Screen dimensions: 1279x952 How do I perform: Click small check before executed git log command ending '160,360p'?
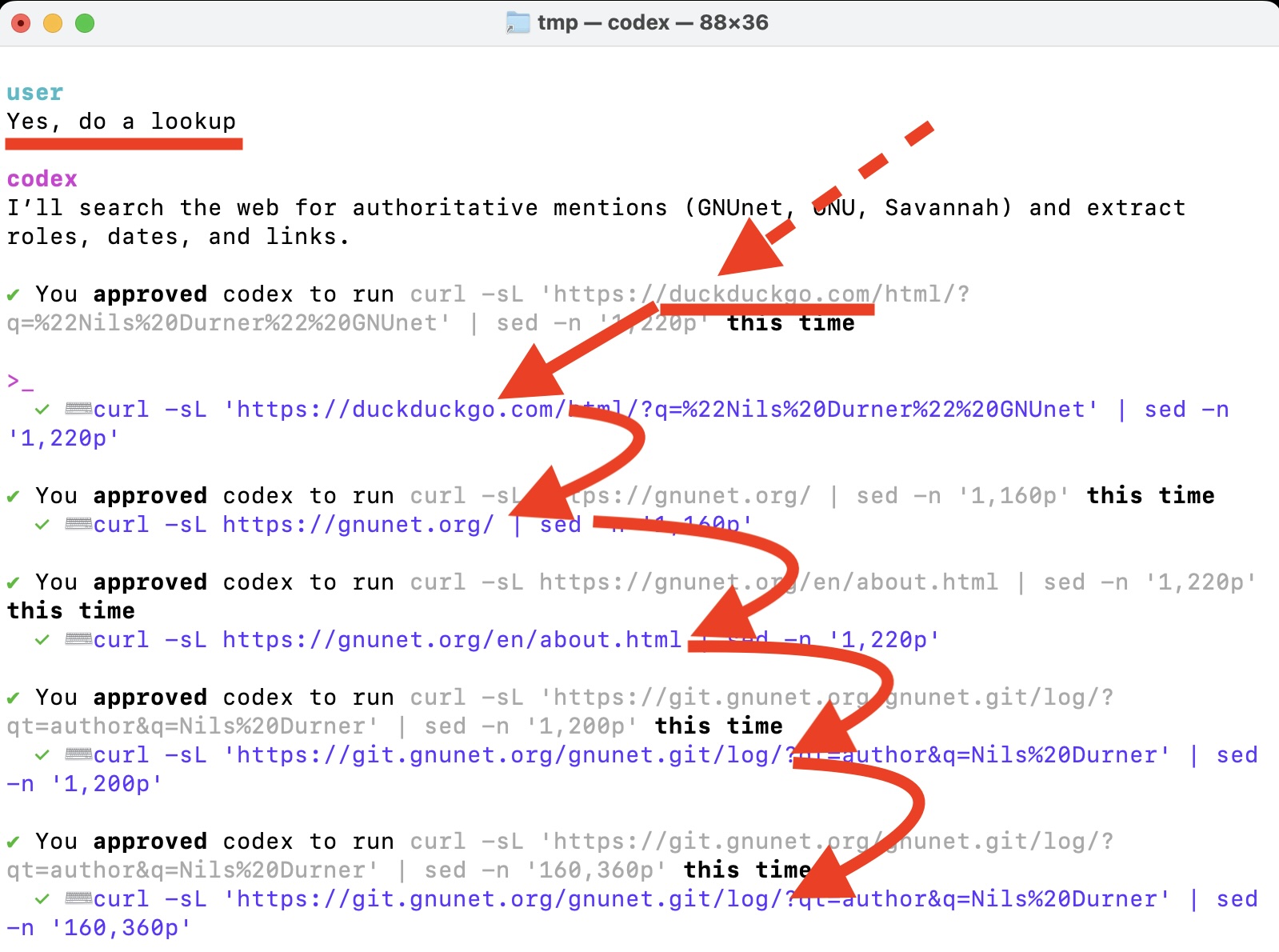[x=42, y=899]
